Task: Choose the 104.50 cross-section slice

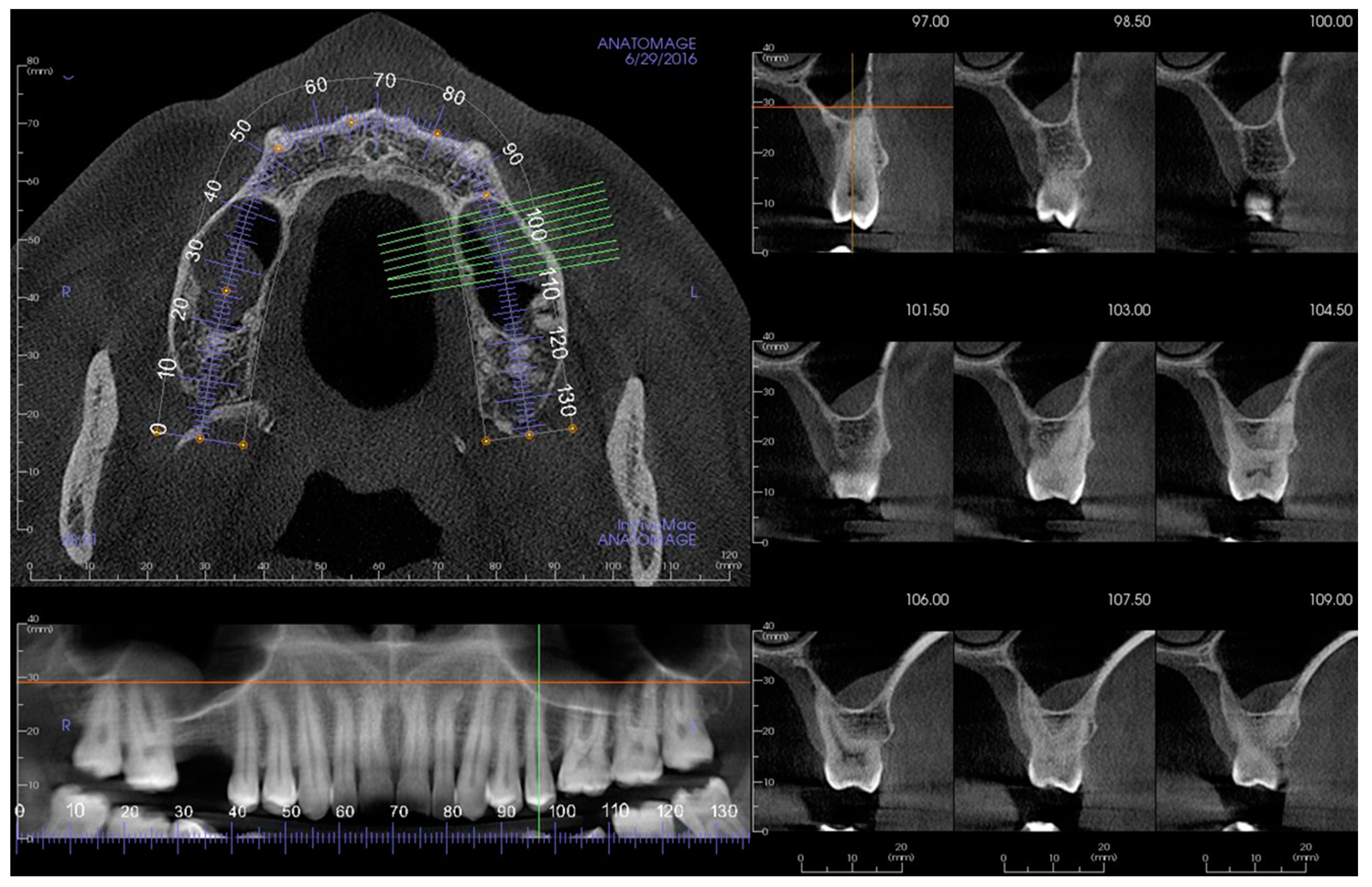Action: coord(1256,442)
